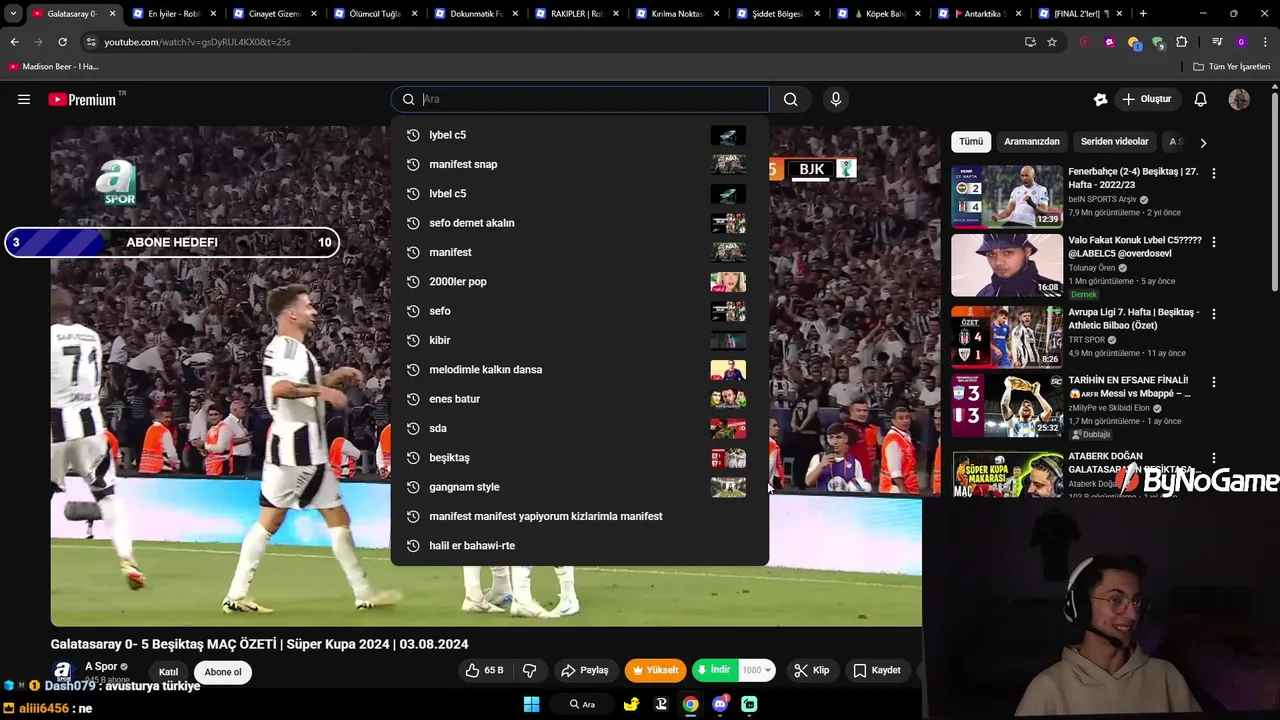Click the browser address bar URL
The height and width of the screenshot is (720, 1280).
(x=197, y=42)
